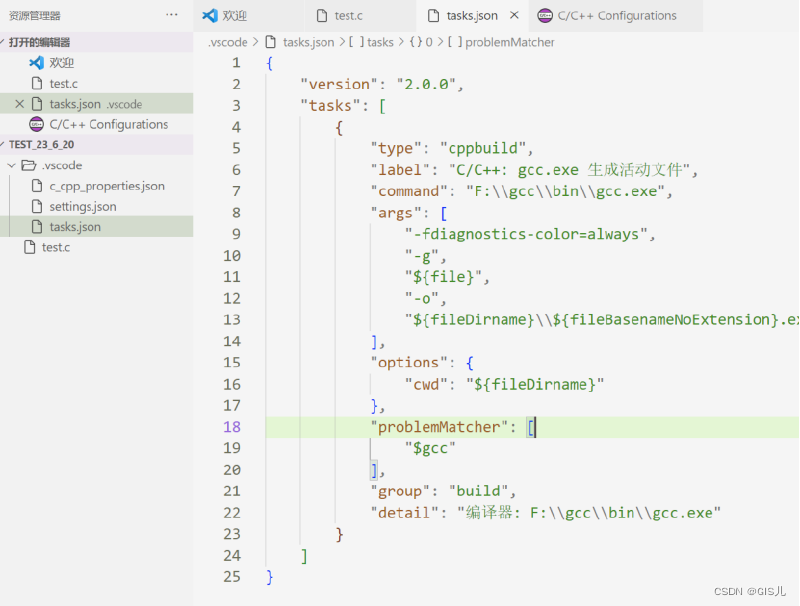Open test.c in project root tree
This screenshot has width=800, height=606.
(x=96, y=247)
